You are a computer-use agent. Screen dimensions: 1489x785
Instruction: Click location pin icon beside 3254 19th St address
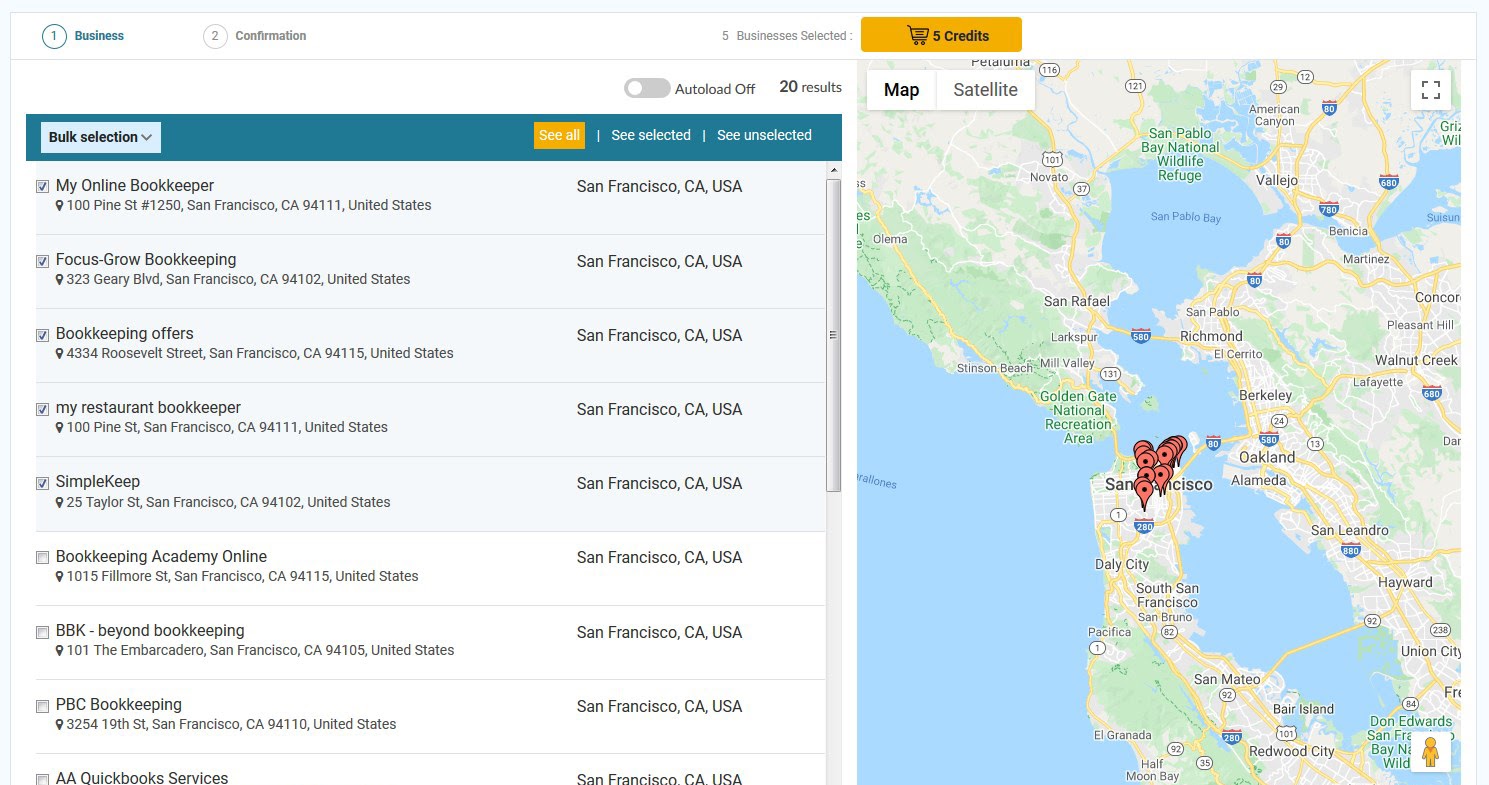60,724
